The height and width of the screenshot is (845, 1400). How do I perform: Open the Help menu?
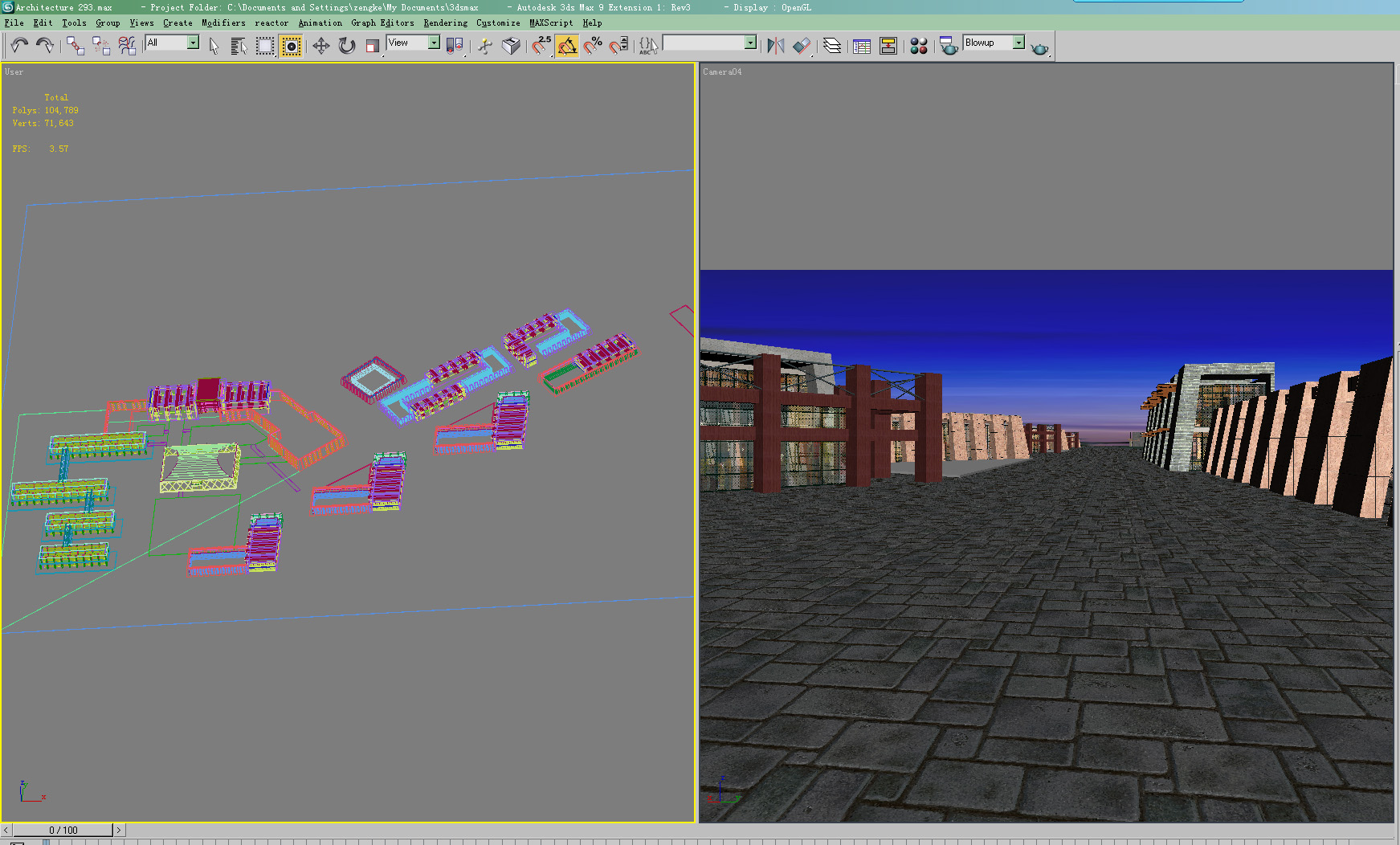tap(592, 22)
